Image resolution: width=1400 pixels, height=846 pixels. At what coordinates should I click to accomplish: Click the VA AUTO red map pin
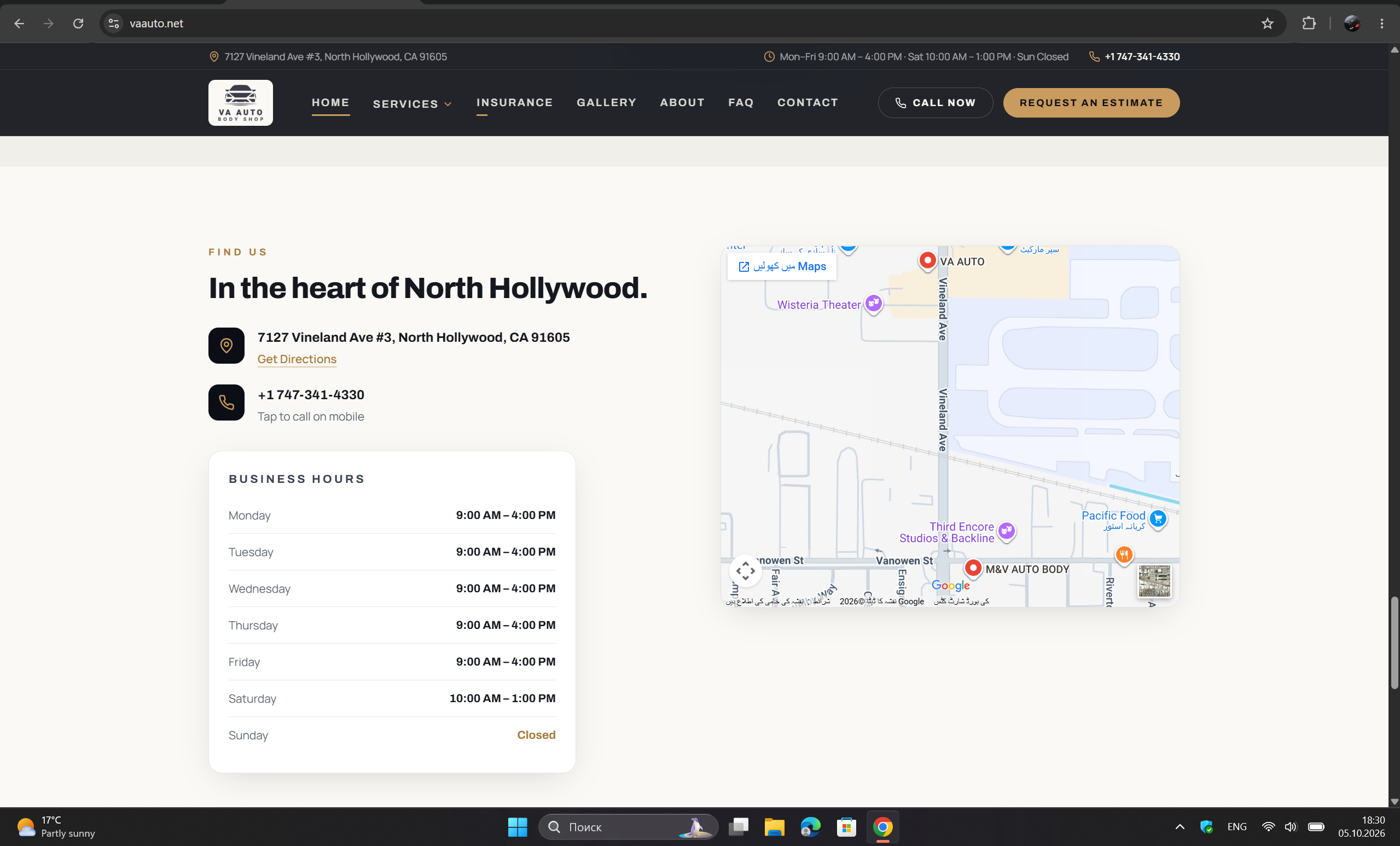pyautogui.click(x=927, y=261)
